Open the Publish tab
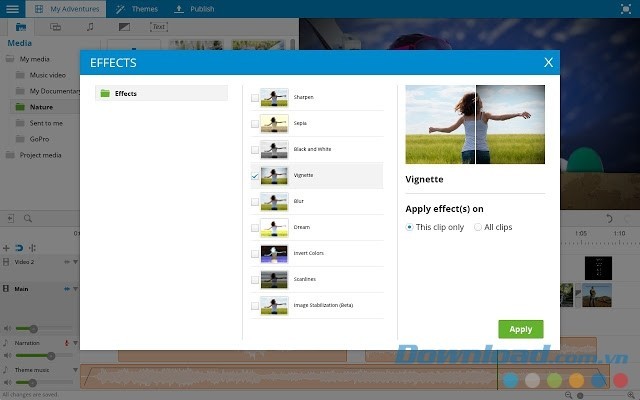The image size is (640, 400). click(x=194, y=9)
